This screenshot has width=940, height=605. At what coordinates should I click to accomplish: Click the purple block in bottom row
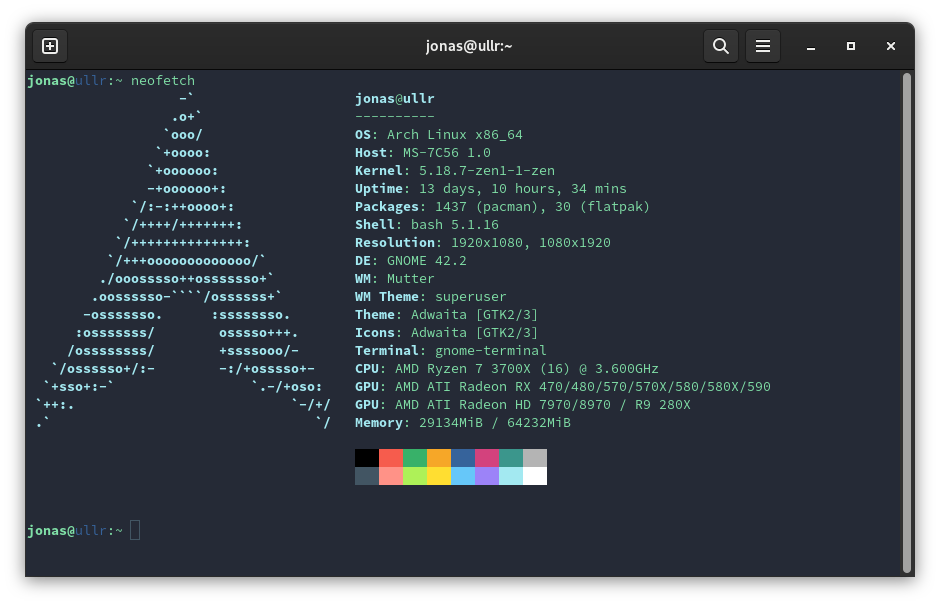(x=487, y=476)
